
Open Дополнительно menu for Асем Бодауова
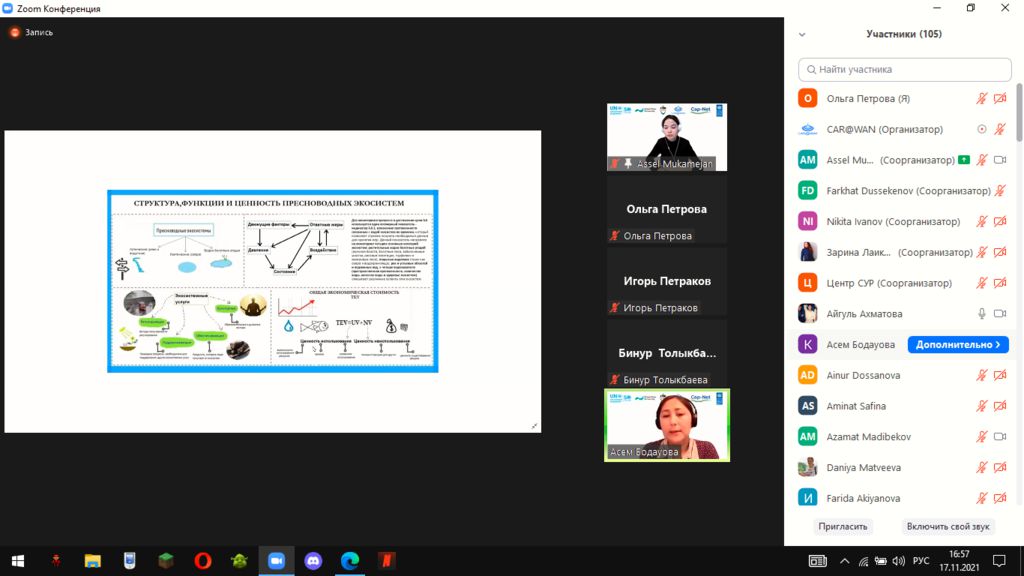(x=957, y=344)
